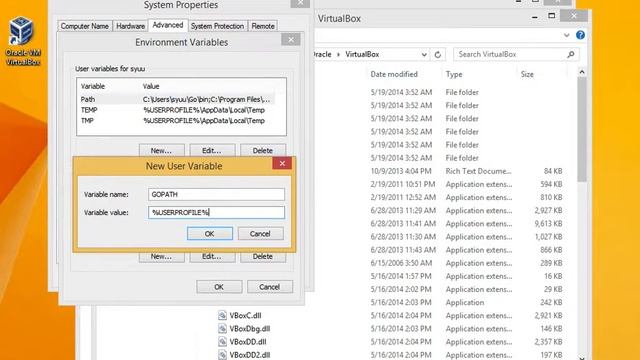Select the VBoxC.dll file icon

[222, 316]
